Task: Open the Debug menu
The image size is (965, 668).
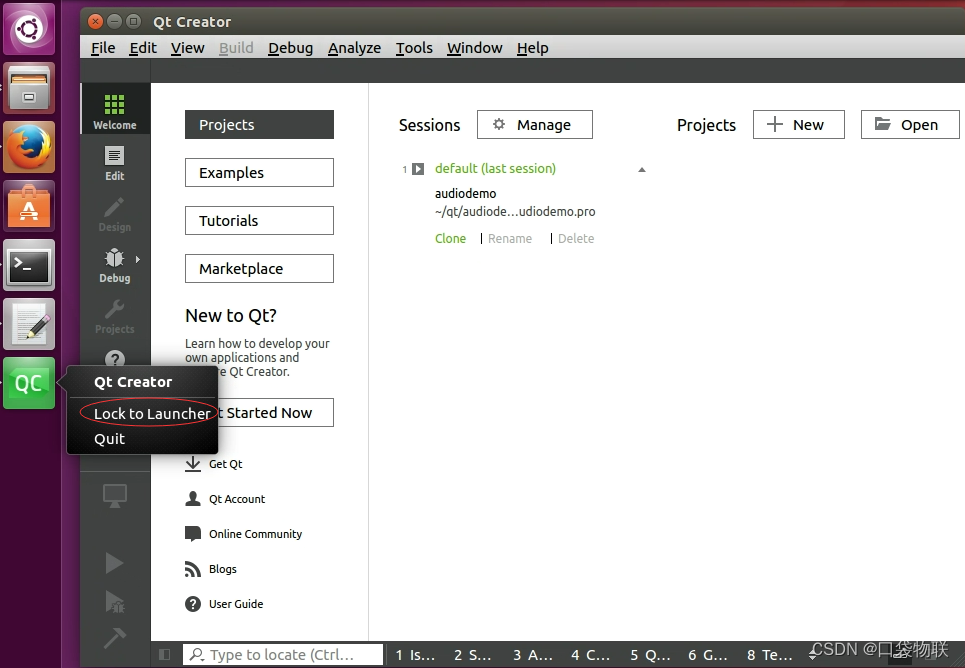Action: pyautogui.click(x=290, y=47)
